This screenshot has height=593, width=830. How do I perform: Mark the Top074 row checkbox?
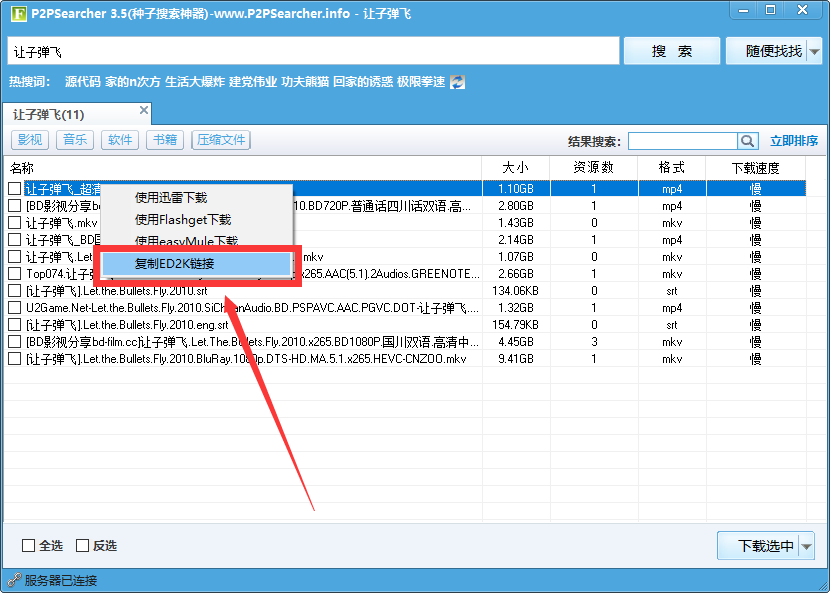[x=14, y=274]
